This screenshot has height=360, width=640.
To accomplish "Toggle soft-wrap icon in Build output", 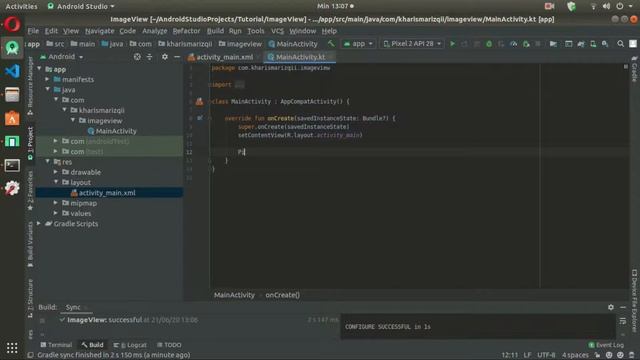I will (623, 321).
